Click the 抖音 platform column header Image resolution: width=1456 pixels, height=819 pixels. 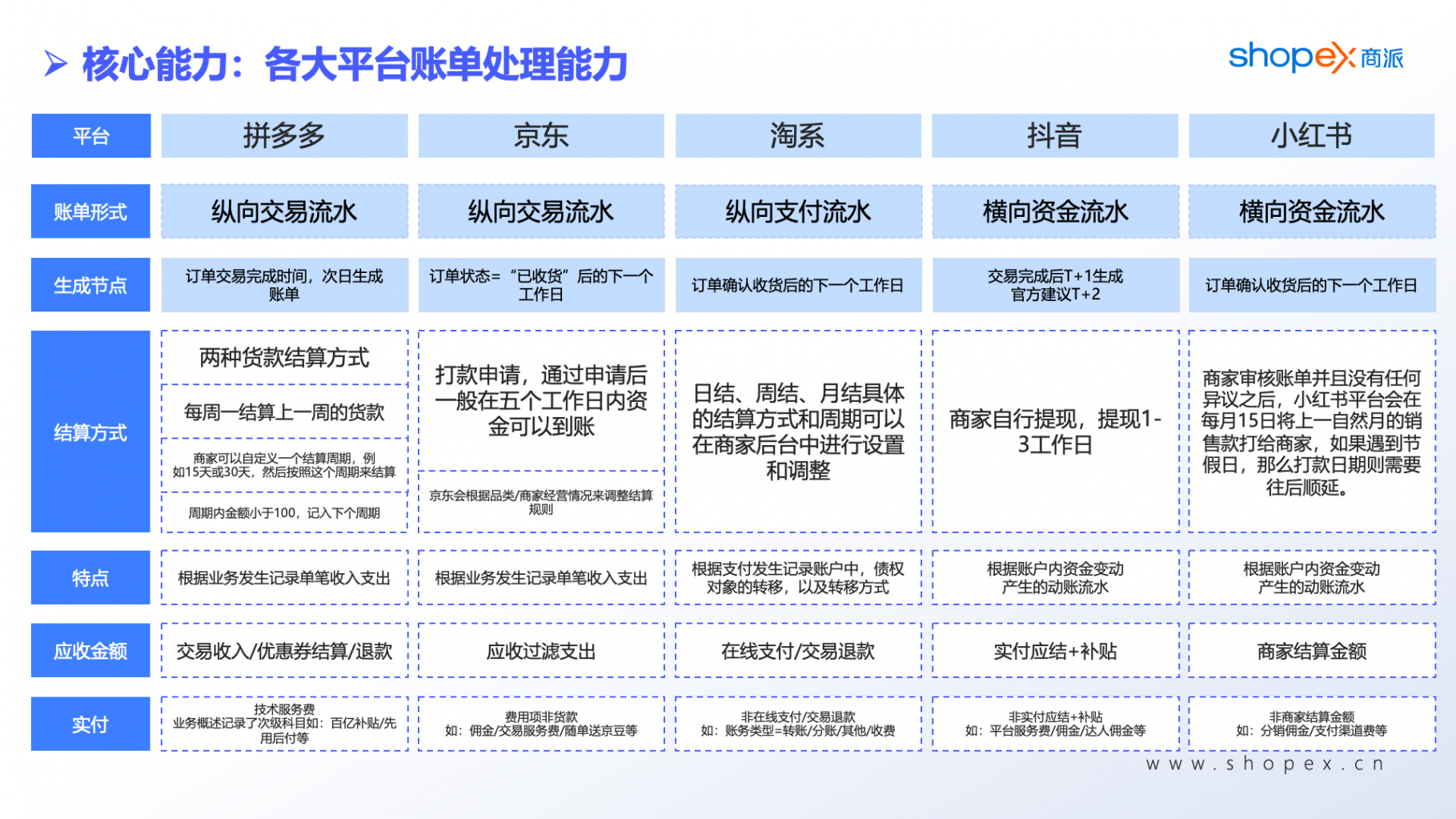(1055, 135)
